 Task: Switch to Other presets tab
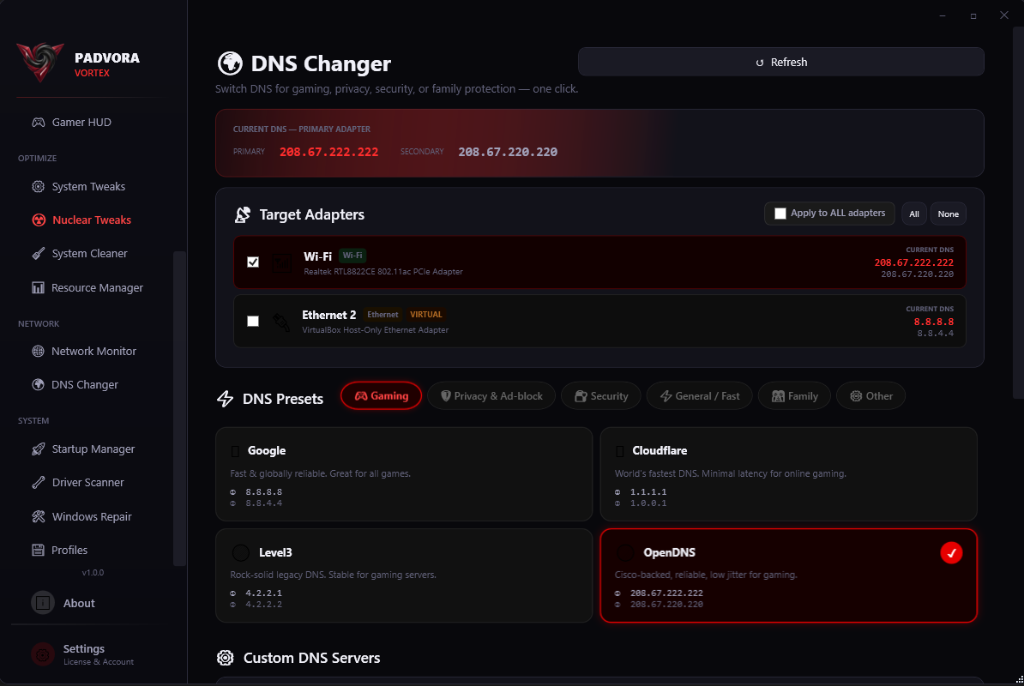tap(871, 396)
